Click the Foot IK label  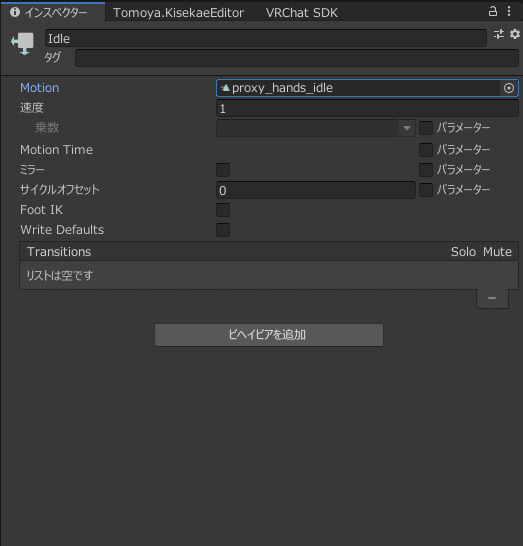pyautogui.click(x=41, y=210)
